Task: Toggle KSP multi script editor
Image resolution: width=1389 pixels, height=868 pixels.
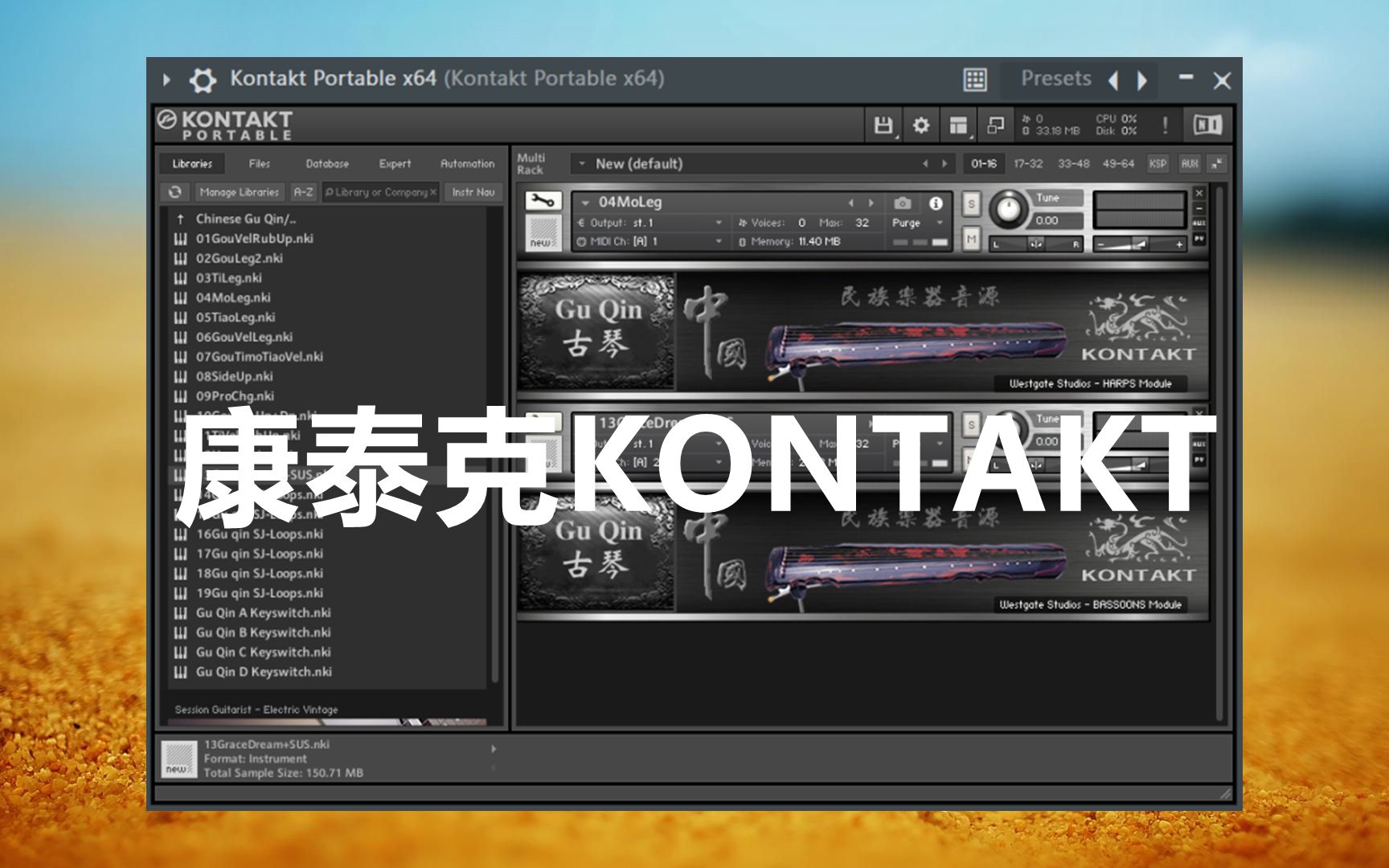Action: pos(1157,163)
